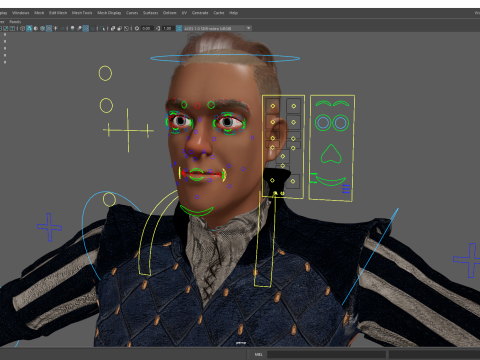This screenshot has width=480, height=360.
Task: Select the yellow circle control near left shoulder
Action: click(x=109, y=200)
